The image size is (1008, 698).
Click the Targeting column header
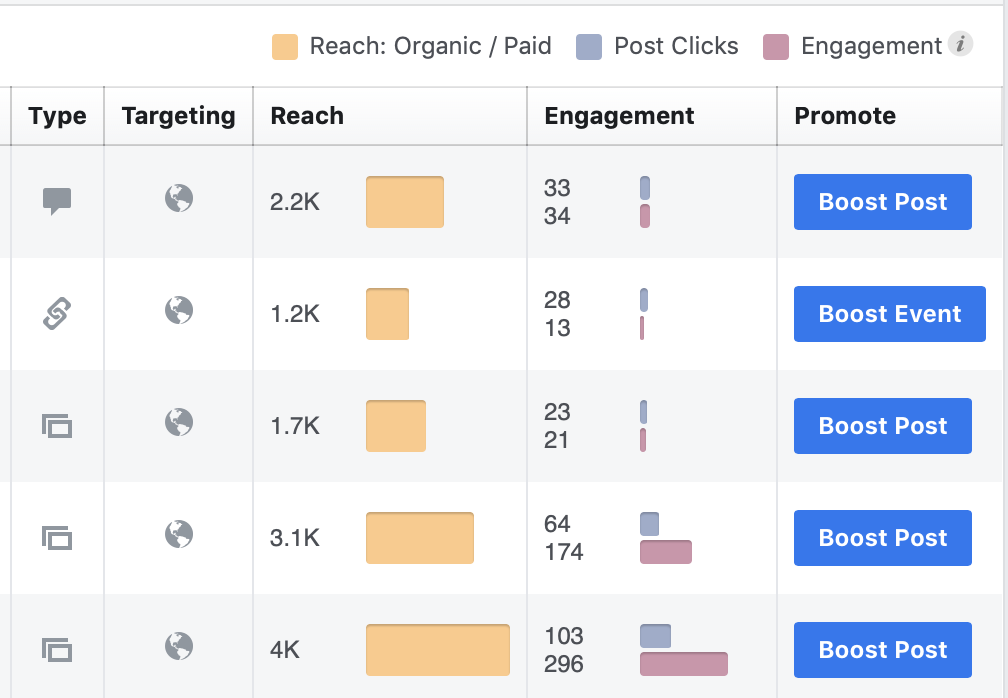tap(178, 116)
